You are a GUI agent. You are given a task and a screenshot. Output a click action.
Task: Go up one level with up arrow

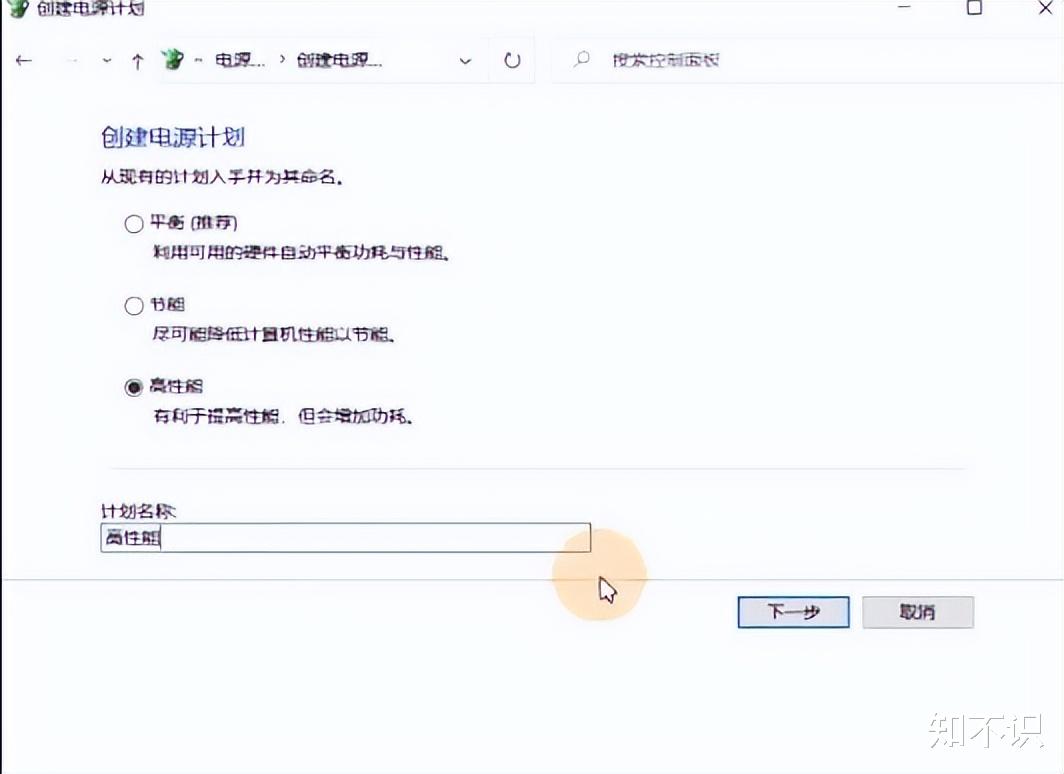coord(138,61)
